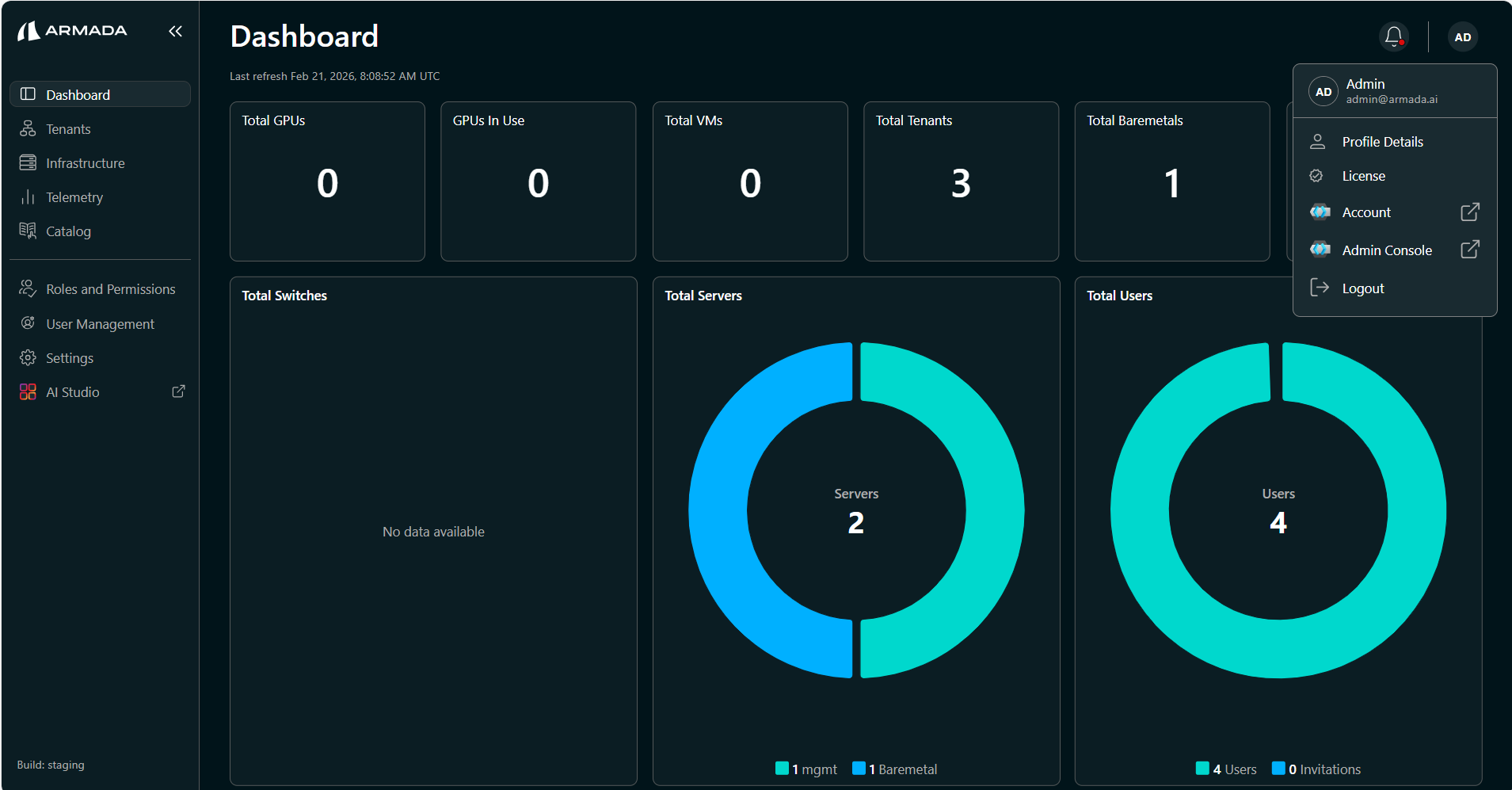The image size is (1512, 790).
Task: Open the notification bell
Action: 1393,36
